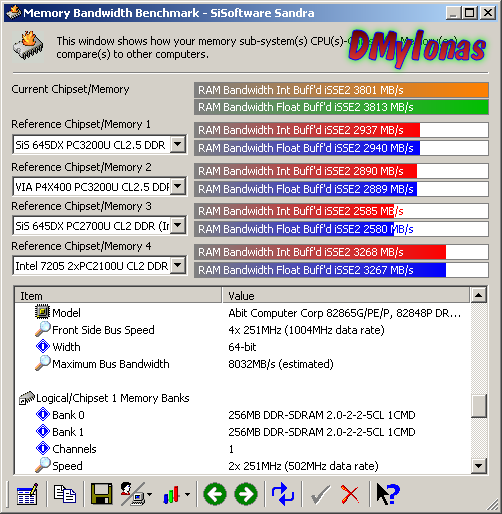Select the orange Int 3801 MB/s bar
The height and width of the screenshot is (514, 502).
(341, 90)
